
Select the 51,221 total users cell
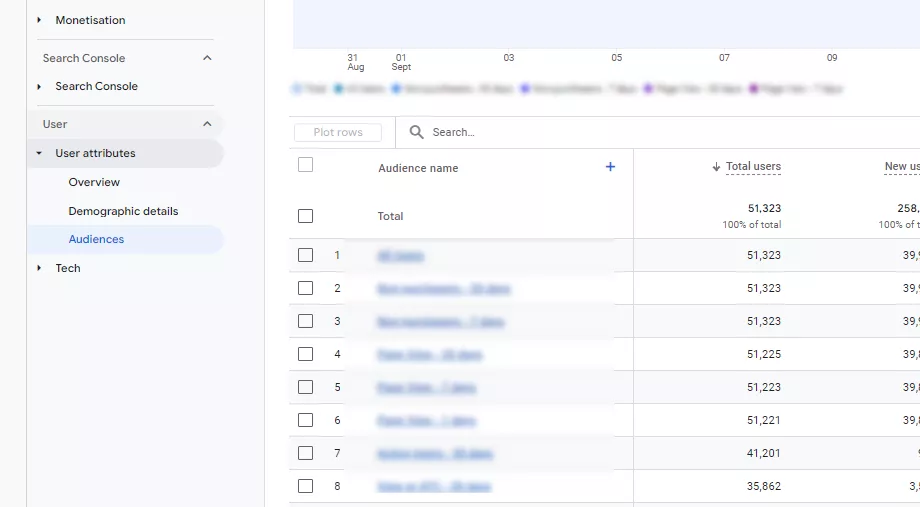tap(763, 420)
